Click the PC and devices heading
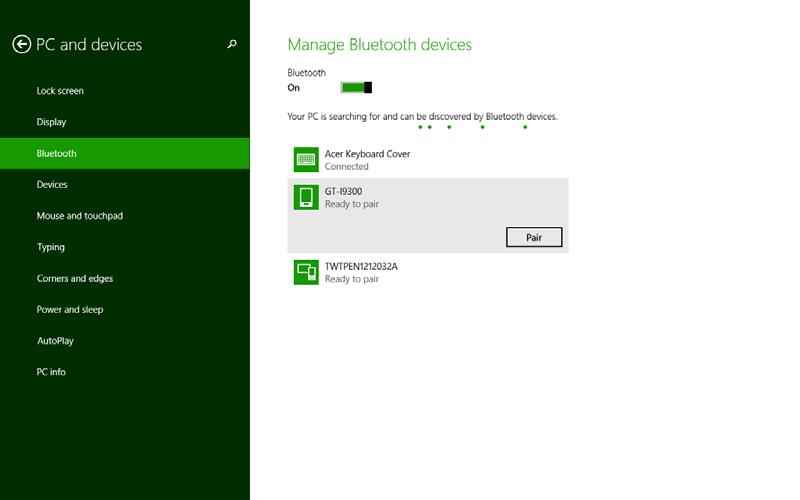The height and width of the screenshot is (500, 800). (89, 44)
